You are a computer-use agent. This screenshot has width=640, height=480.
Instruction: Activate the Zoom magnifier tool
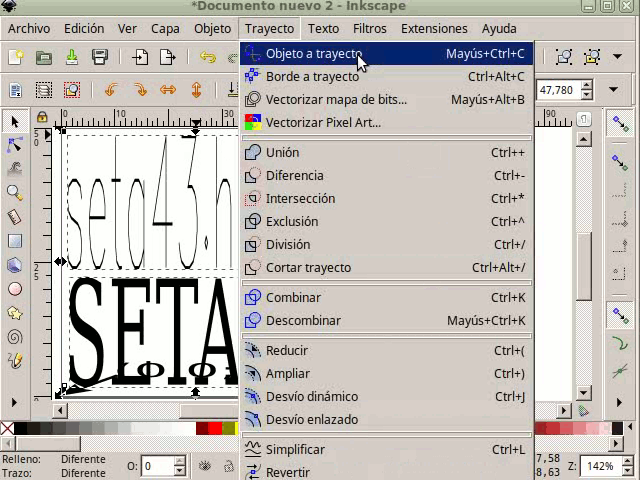(15, 193)
